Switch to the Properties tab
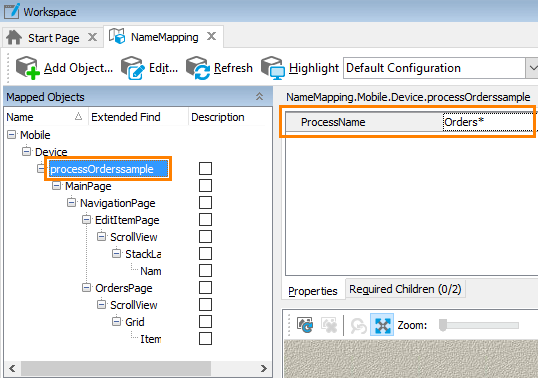Image resolution: width=538 pixels, height=378 pixels. 313,291
